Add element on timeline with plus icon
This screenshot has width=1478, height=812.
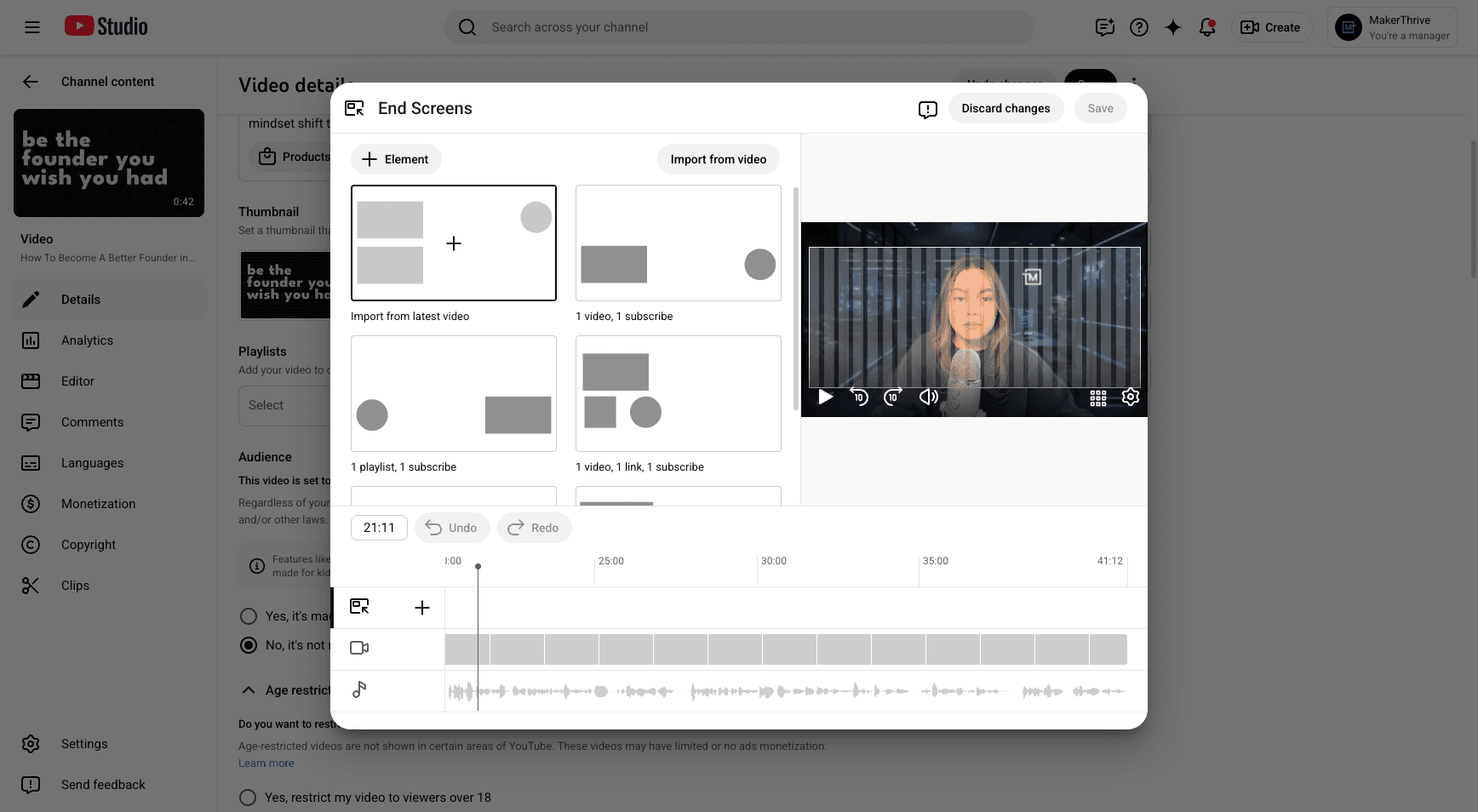click(x=422, y=608)
